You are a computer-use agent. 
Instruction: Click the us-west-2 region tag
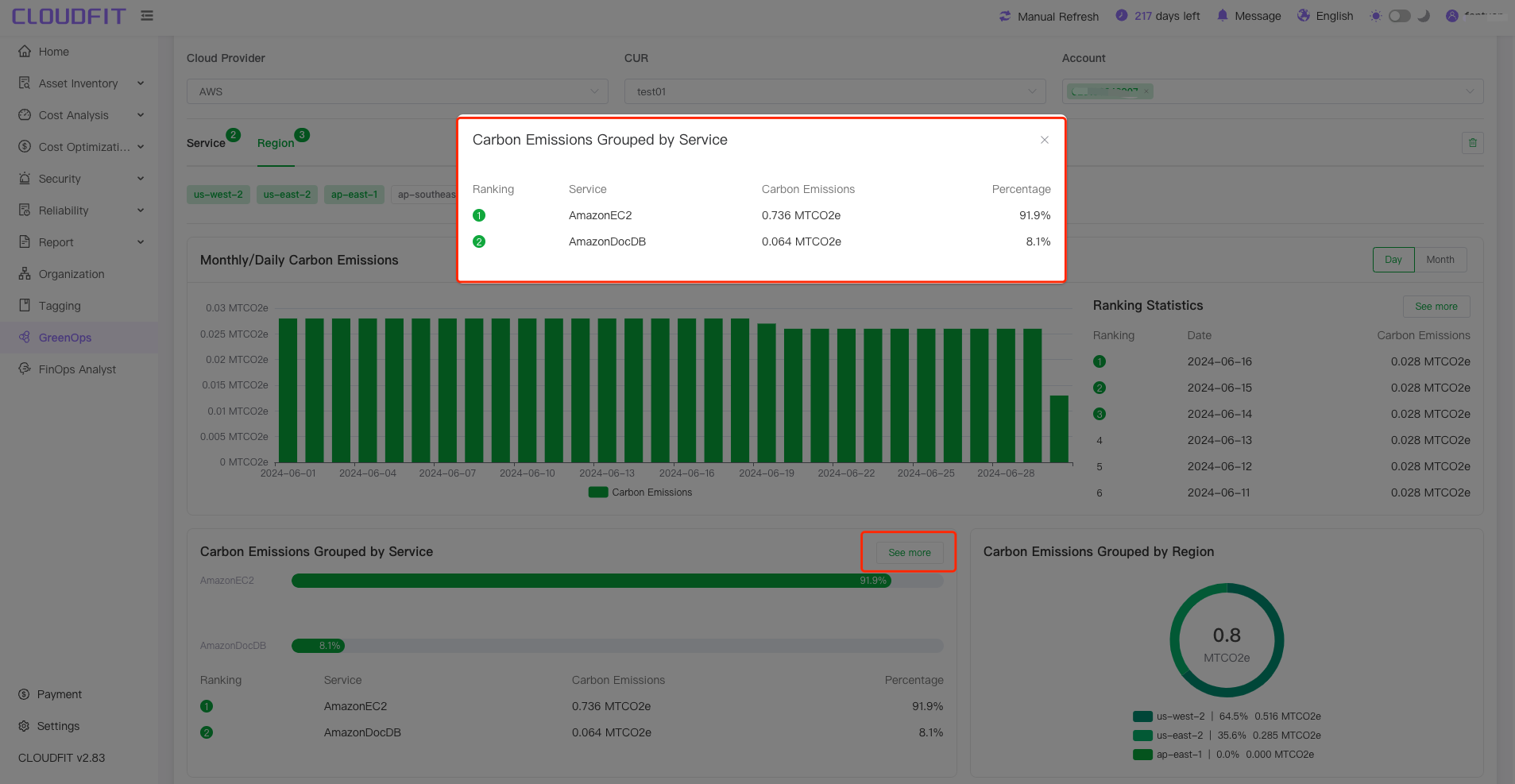tap(218, 195)
